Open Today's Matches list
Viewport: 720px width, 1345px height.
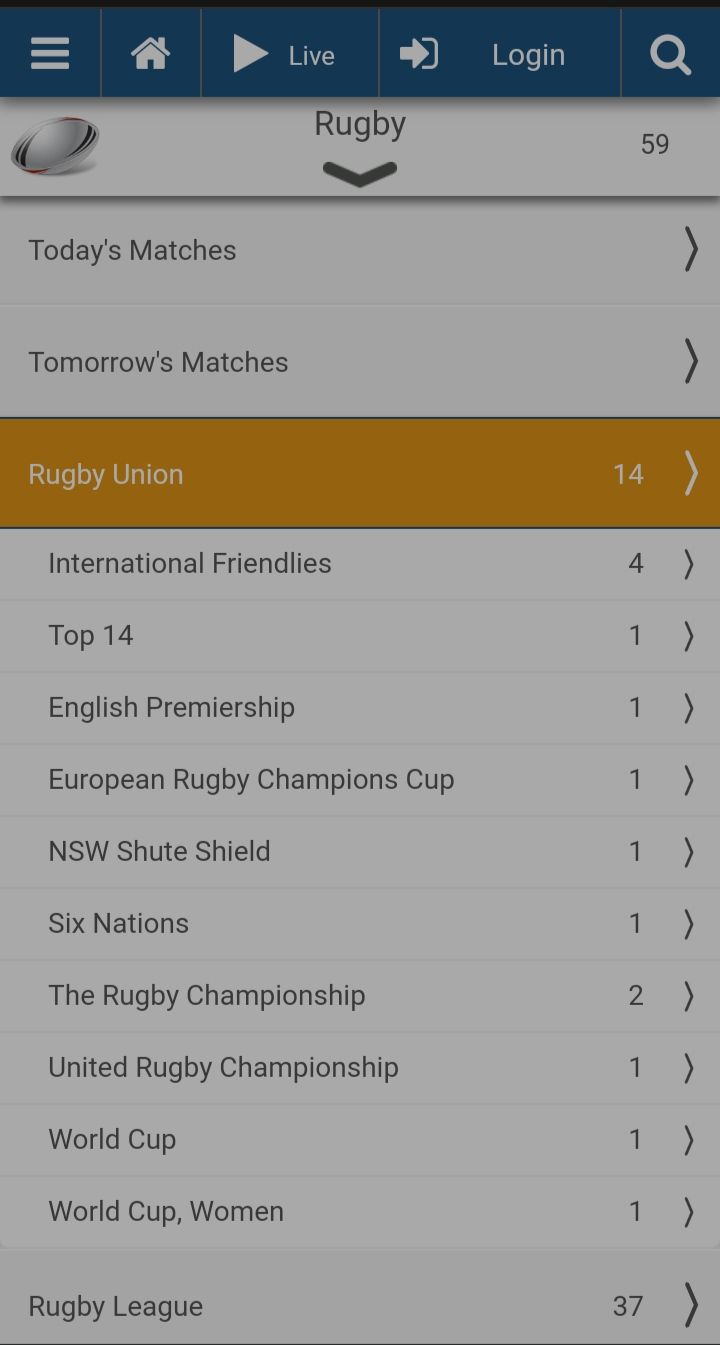click(360, 250)
